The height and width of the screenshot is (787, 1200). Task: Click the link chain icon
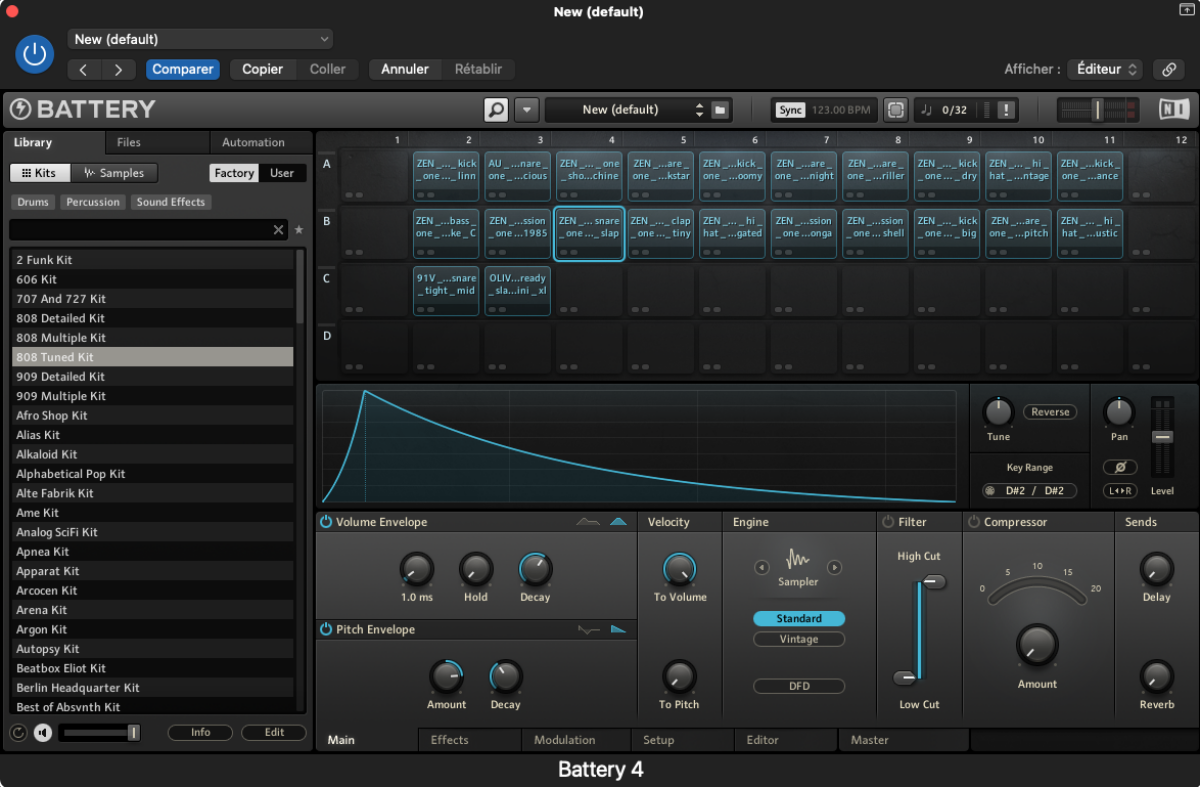pos(1168,69)
